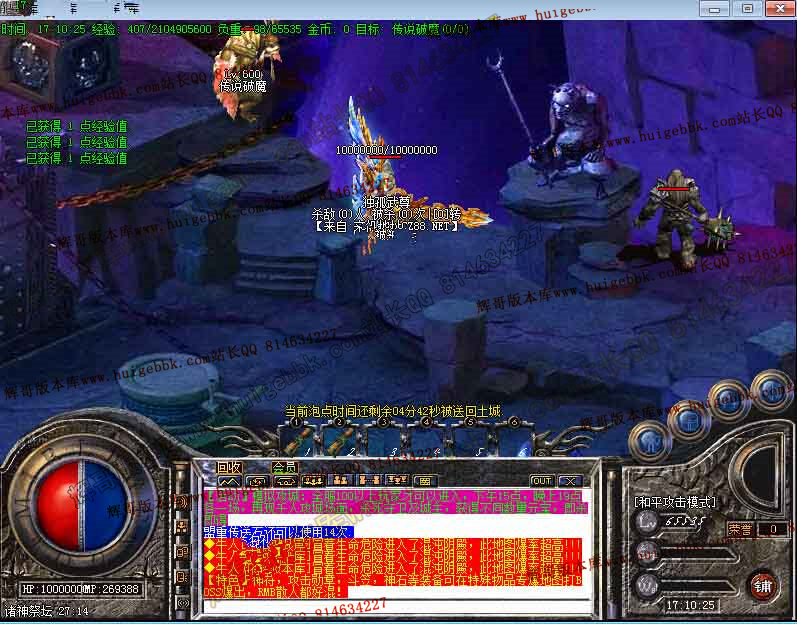Click the 和平攻击模式 attack mode label
Image resolution: width=797 pixels, height=624 pixels.
pyautogui.click(x=676, y=501)
